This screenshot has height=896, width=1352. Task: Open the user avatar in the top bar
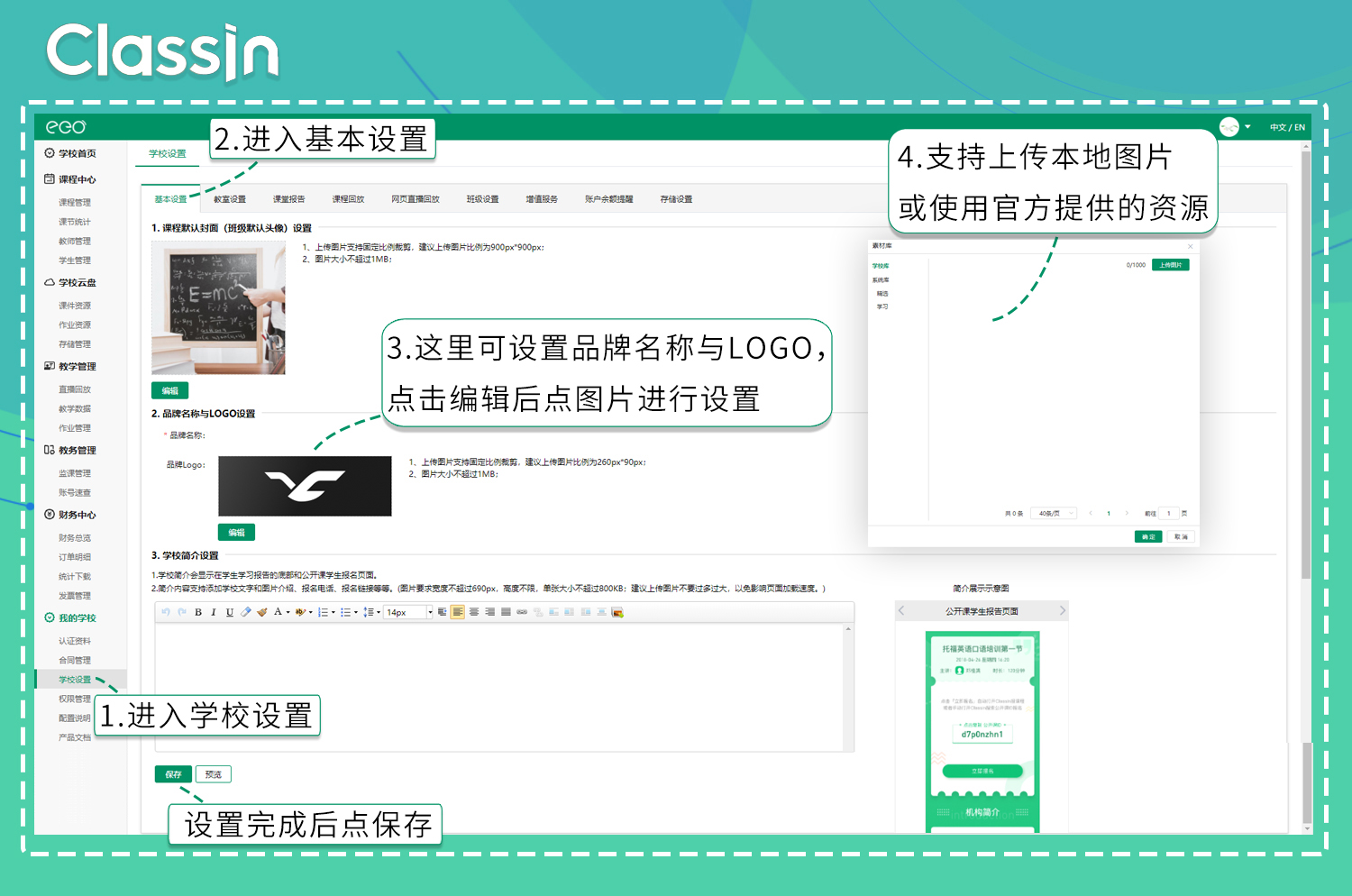tap(1229, 127)
